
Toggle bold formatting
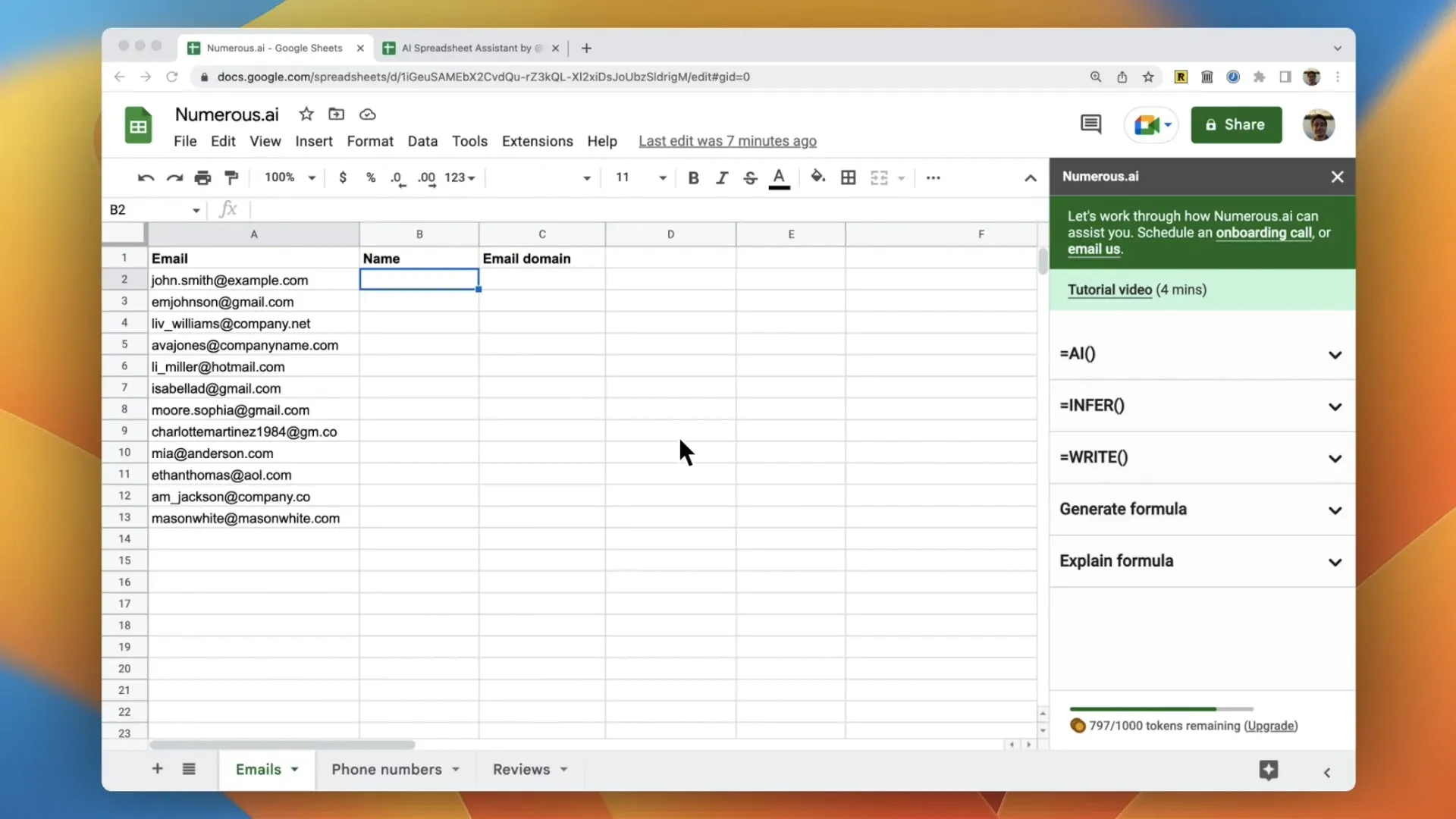tap(693, 177)
